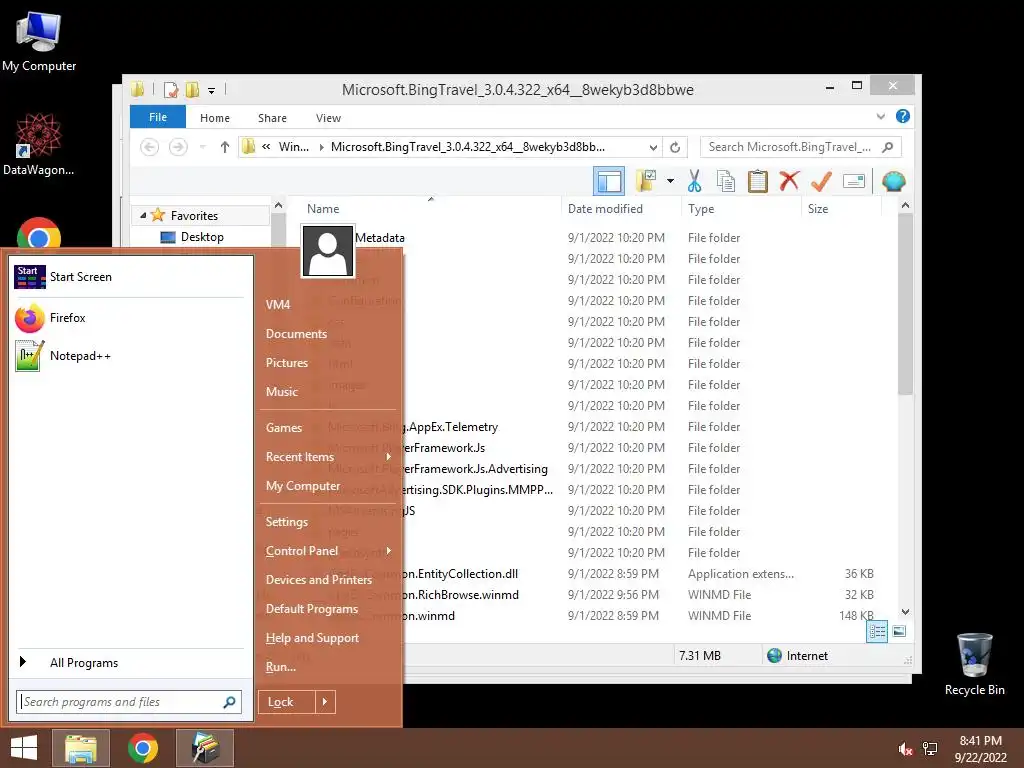
Task: Open Default Programs from Start menu
Action: (x=312, y=609)
